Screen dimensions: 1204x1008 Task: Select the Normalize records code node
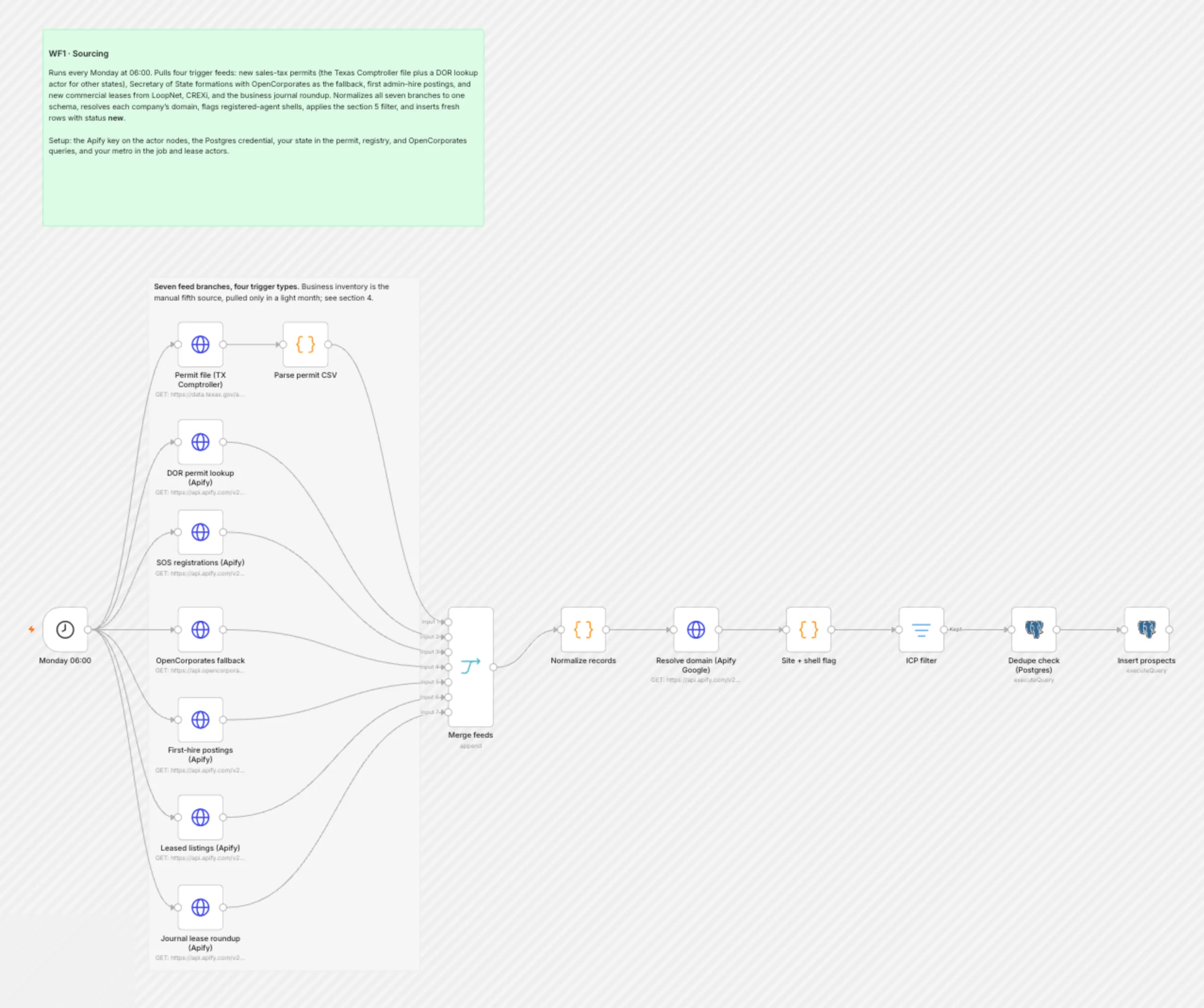tap(583, 629)
